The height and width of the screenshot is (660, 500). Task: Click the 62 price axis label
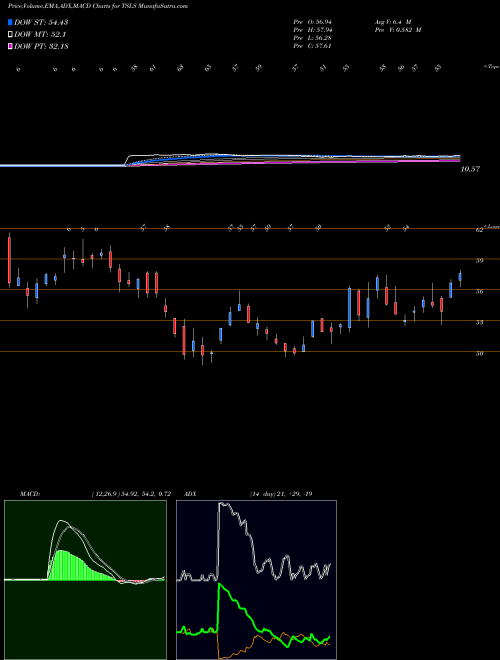[479, 230]
